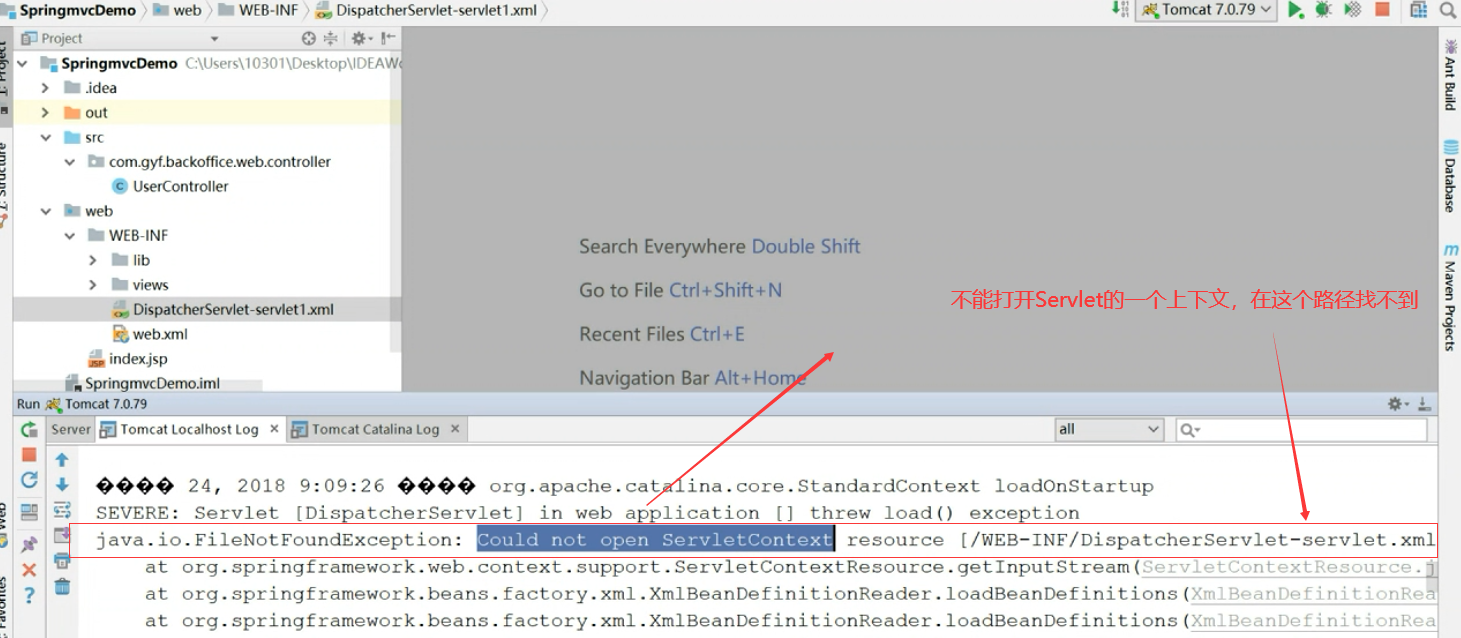This screenshot has width=1461, height=638.
Task: Click WEB-INF breadcrumb in navigation bar
Action: click(259, 10)
